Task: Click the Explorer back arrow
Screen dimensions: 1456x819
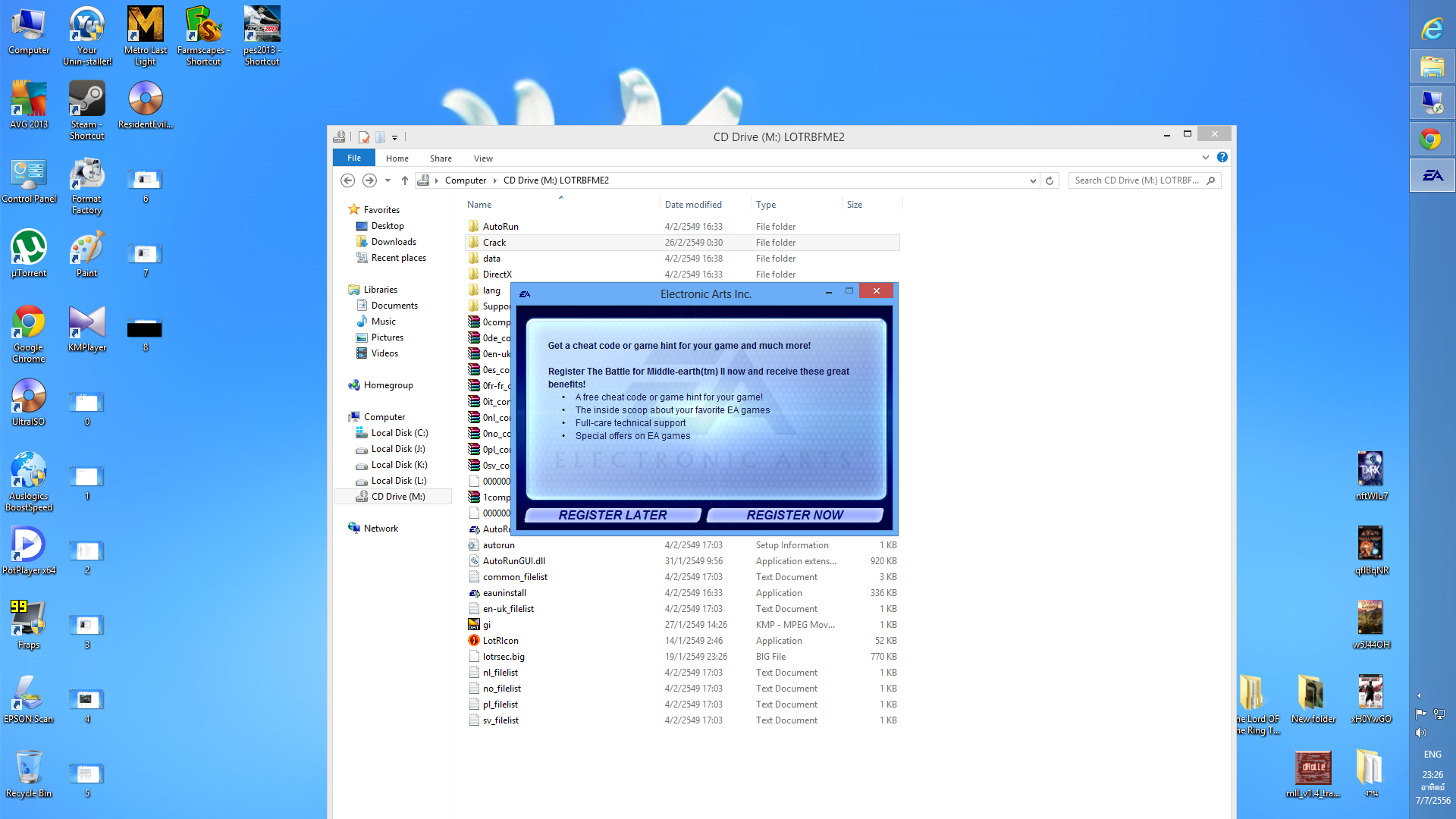Action: [347, 180]
